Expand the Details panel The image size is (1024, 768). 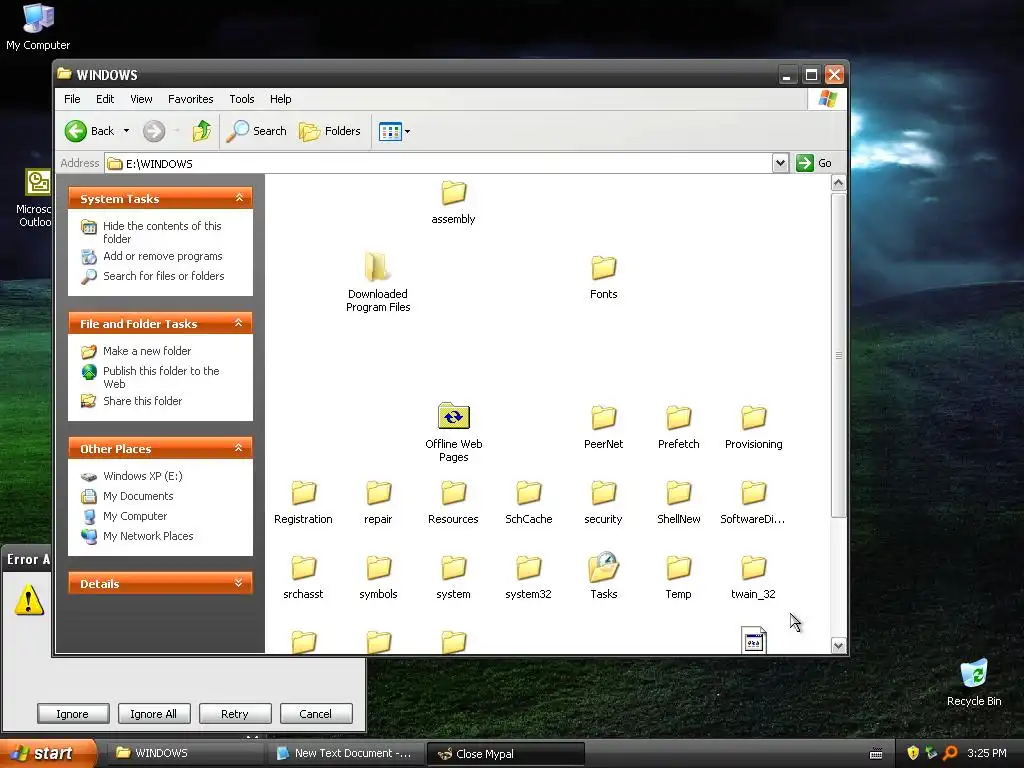tap(239, 583)
